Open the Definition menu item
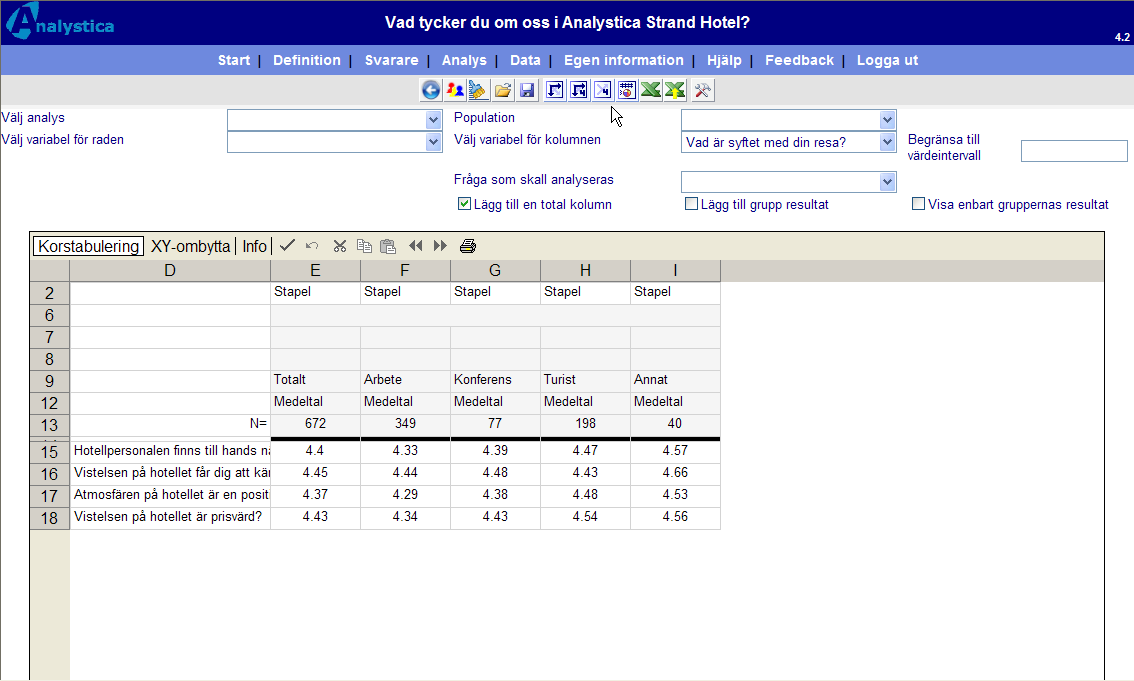The height and width of the screenshot is (681, 1134). 307,60
